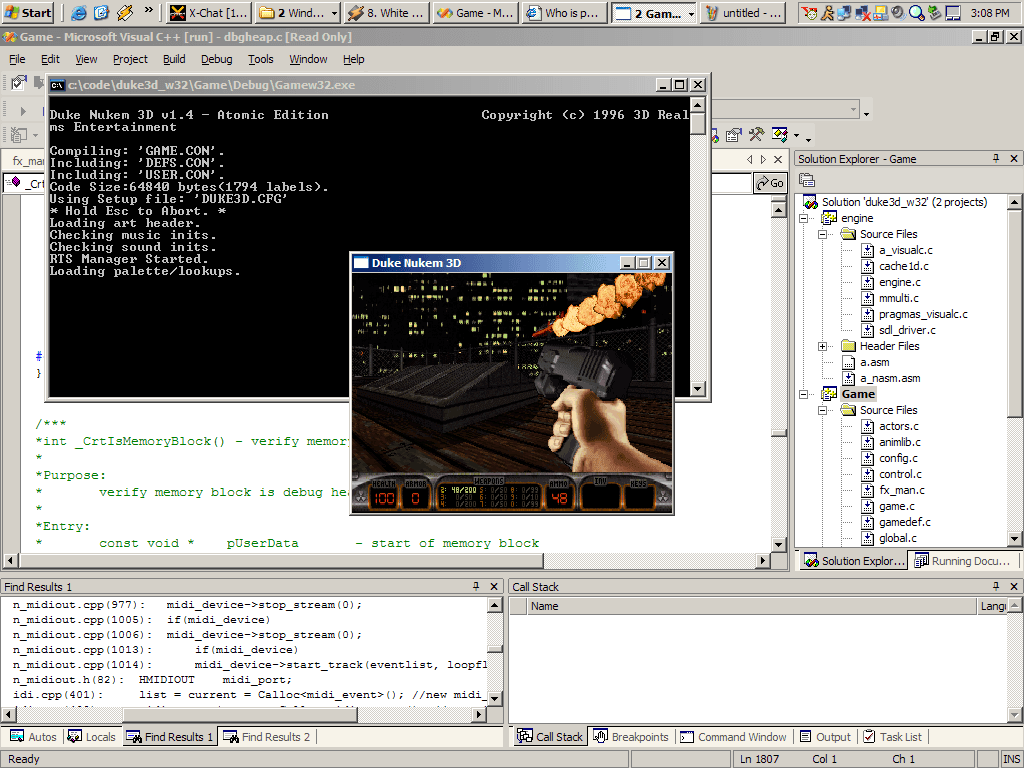Click find result line idi.cpp(401)
Viewport: 1024px width, 768px height.
pyautogui.click(x=248, y=695)
